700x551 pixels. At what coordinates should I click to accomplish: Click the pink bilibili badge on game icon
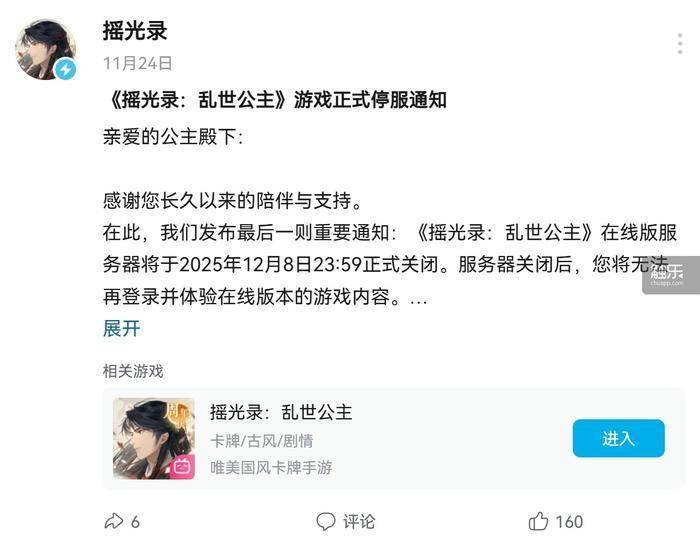point(182,467)
